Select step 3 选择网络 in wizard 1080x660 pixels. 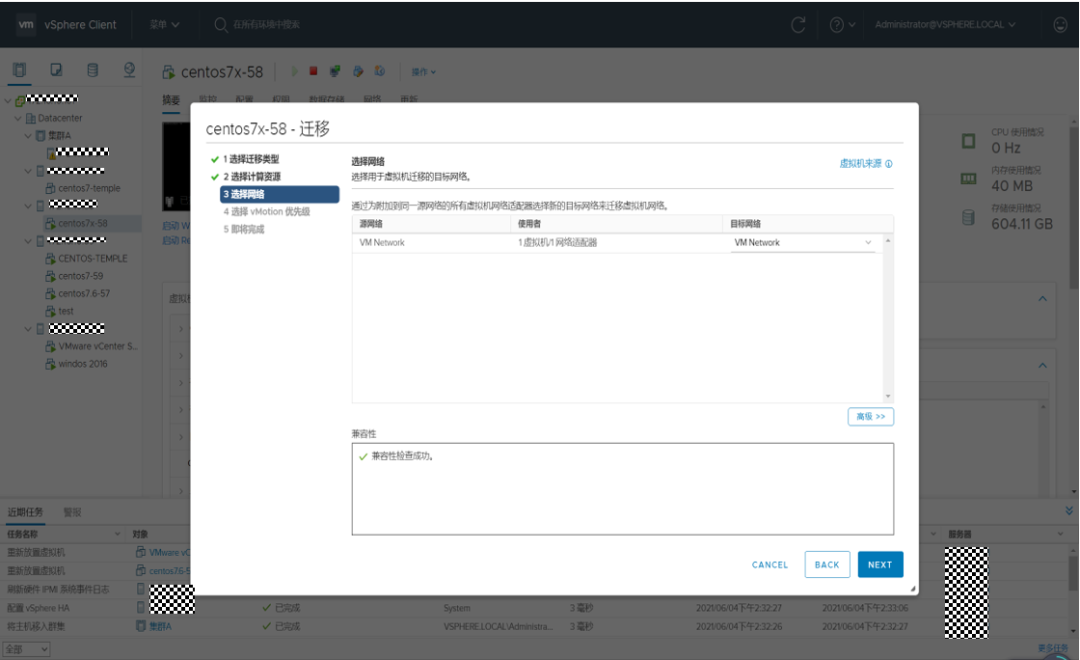(279, 194)
